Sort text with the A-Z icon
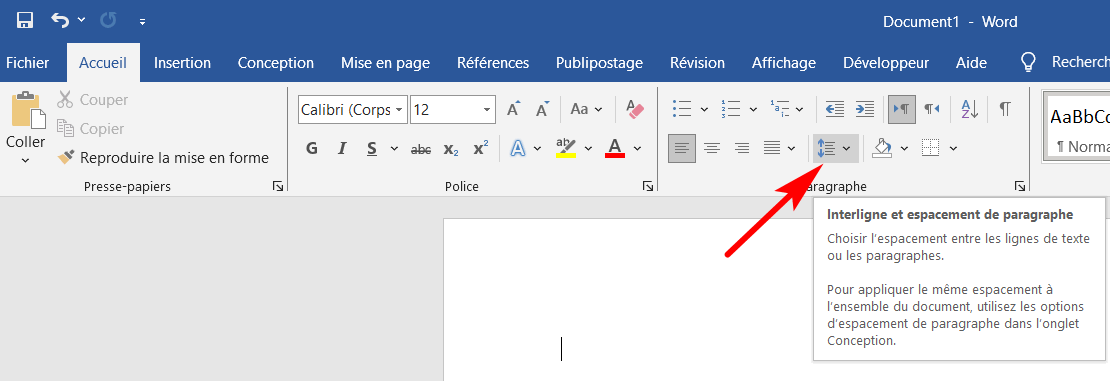Image resolution: width=1110 pixels, height=381 pixels. pos(969,109)
